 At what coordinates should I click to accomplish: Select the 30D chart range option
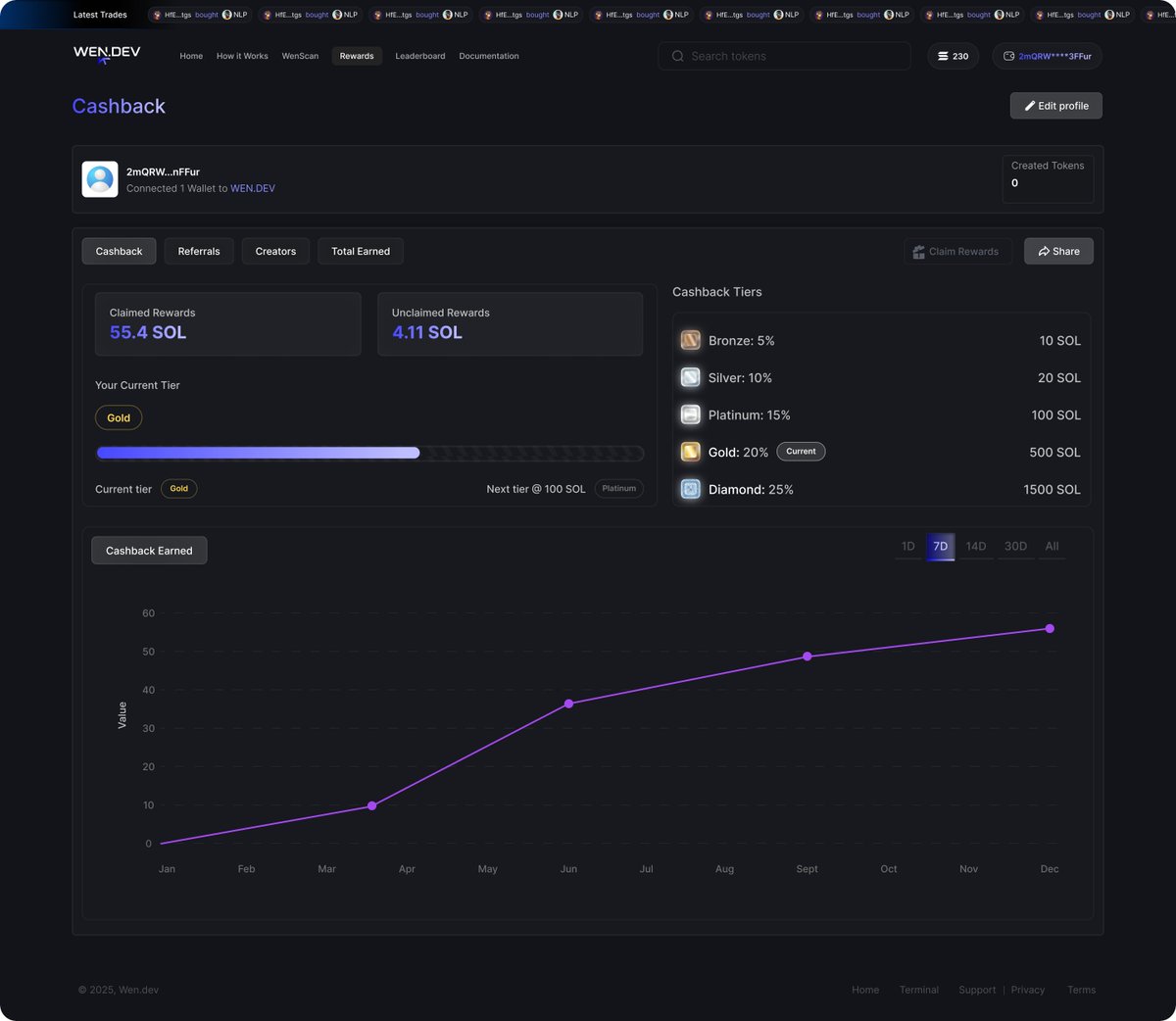click(1015, 547)
